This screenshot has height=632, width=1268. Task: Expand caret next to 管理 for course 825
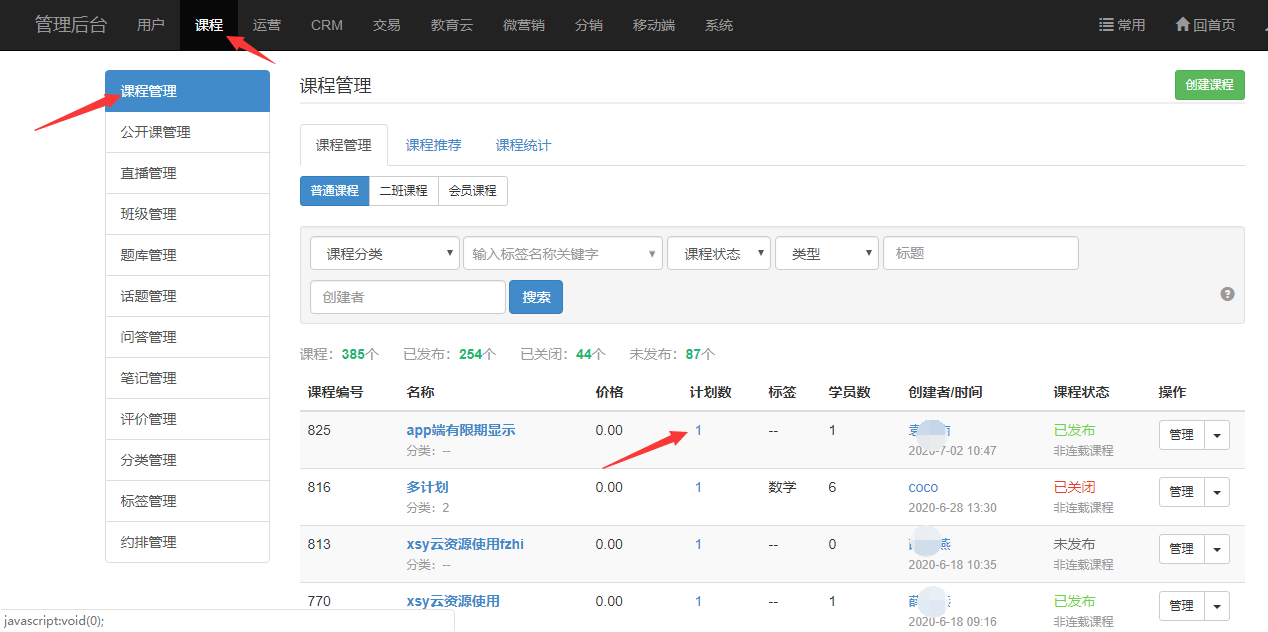[x=1217, y=435]
